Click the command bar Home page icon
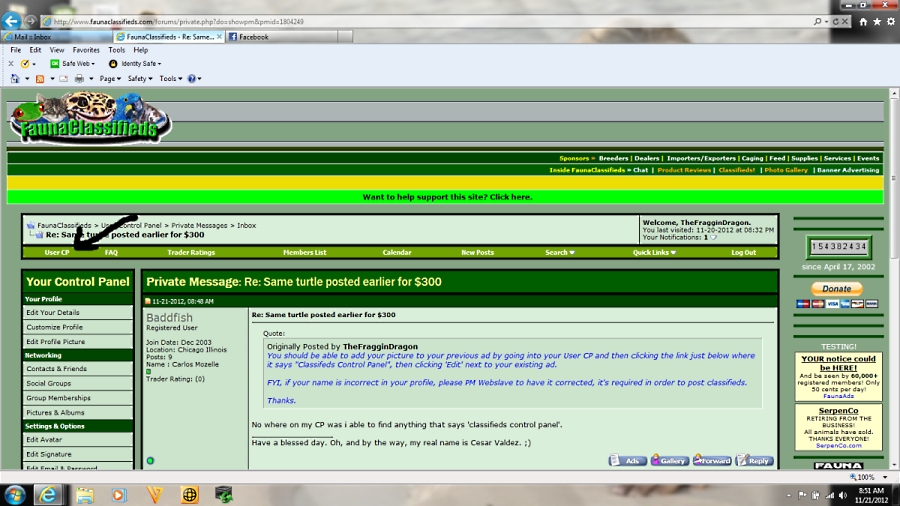 click(15, 79)
